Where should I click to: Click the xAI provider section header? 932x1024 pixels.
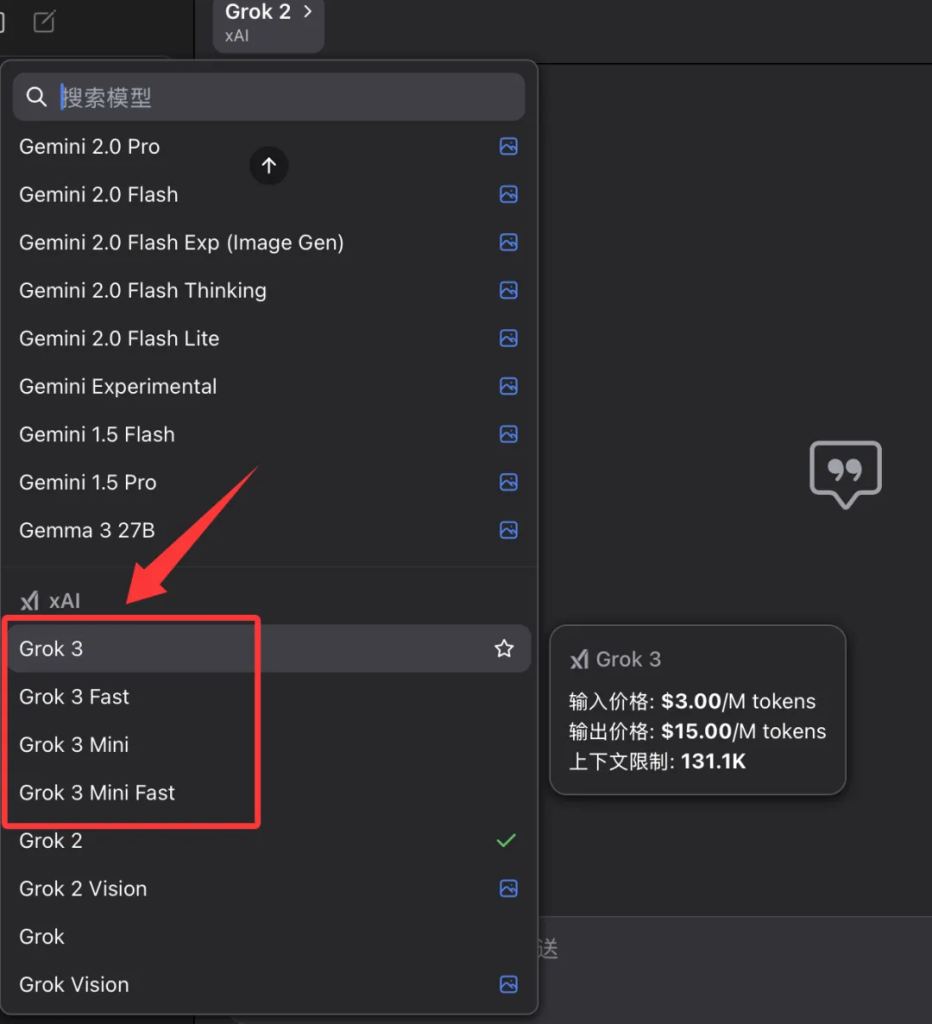(x=50, y=601)
